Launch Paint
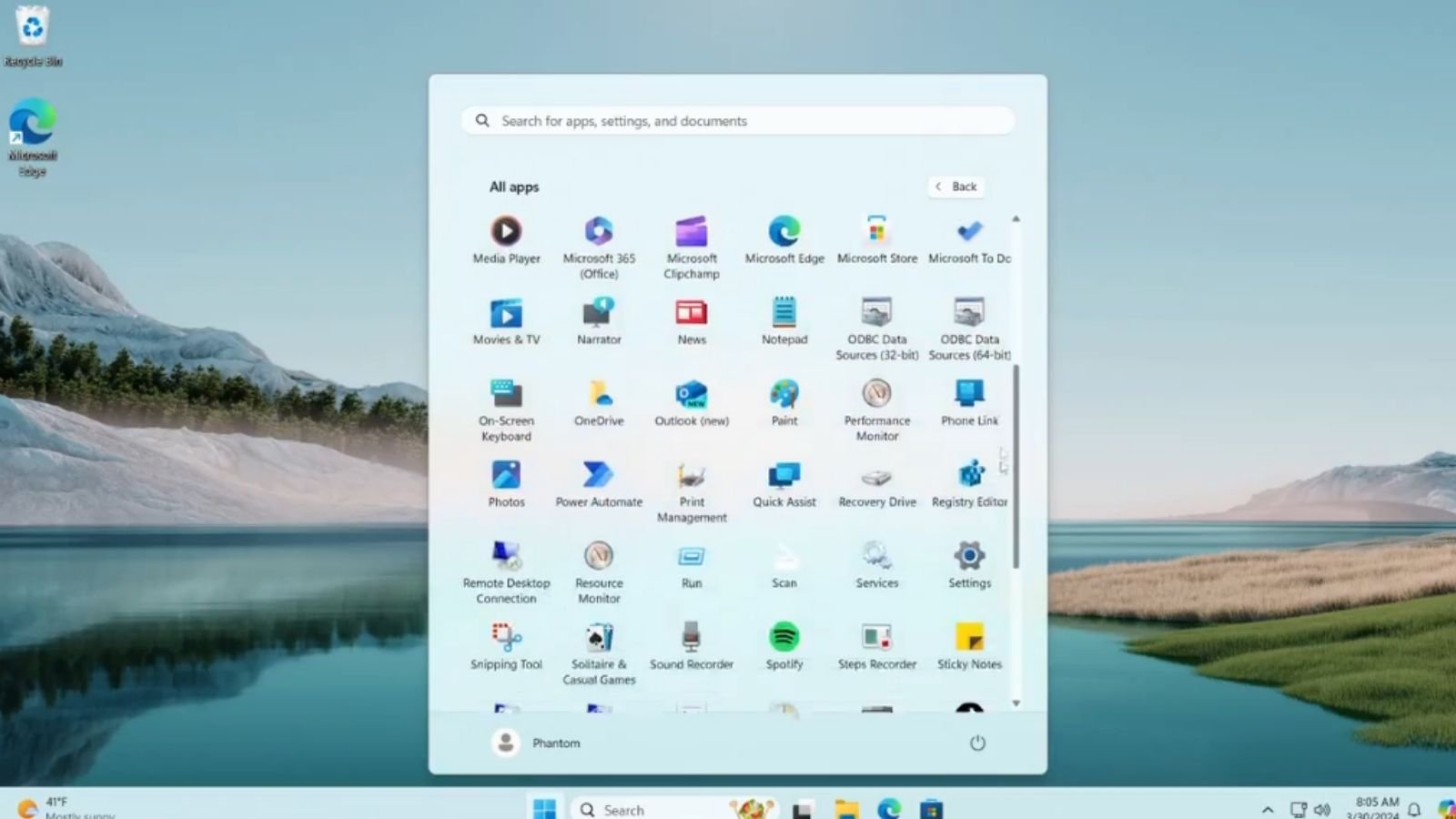 pyautogui.click(x=784, y=402)
